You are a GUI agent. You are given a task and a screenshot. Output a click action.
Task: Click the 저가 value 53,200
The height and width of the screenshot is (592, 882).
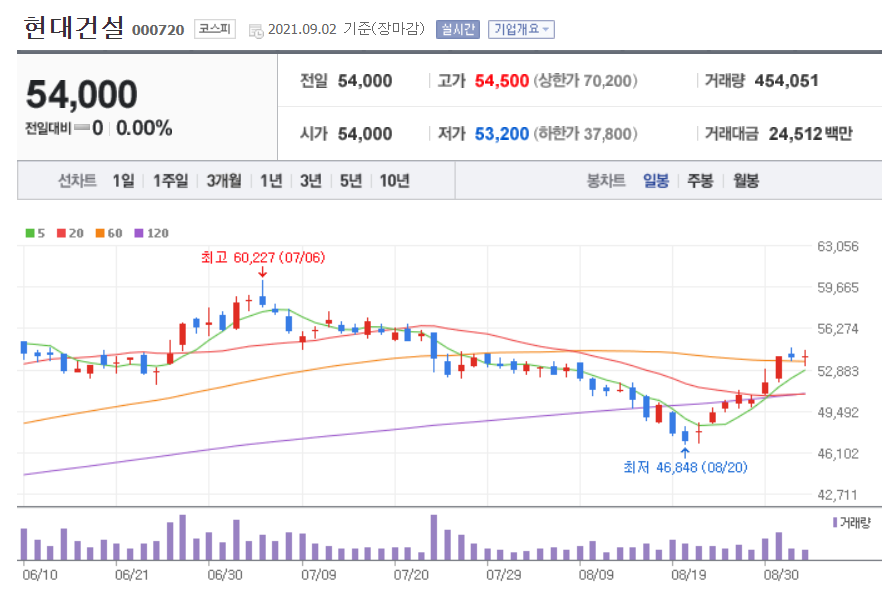(502, 134)
